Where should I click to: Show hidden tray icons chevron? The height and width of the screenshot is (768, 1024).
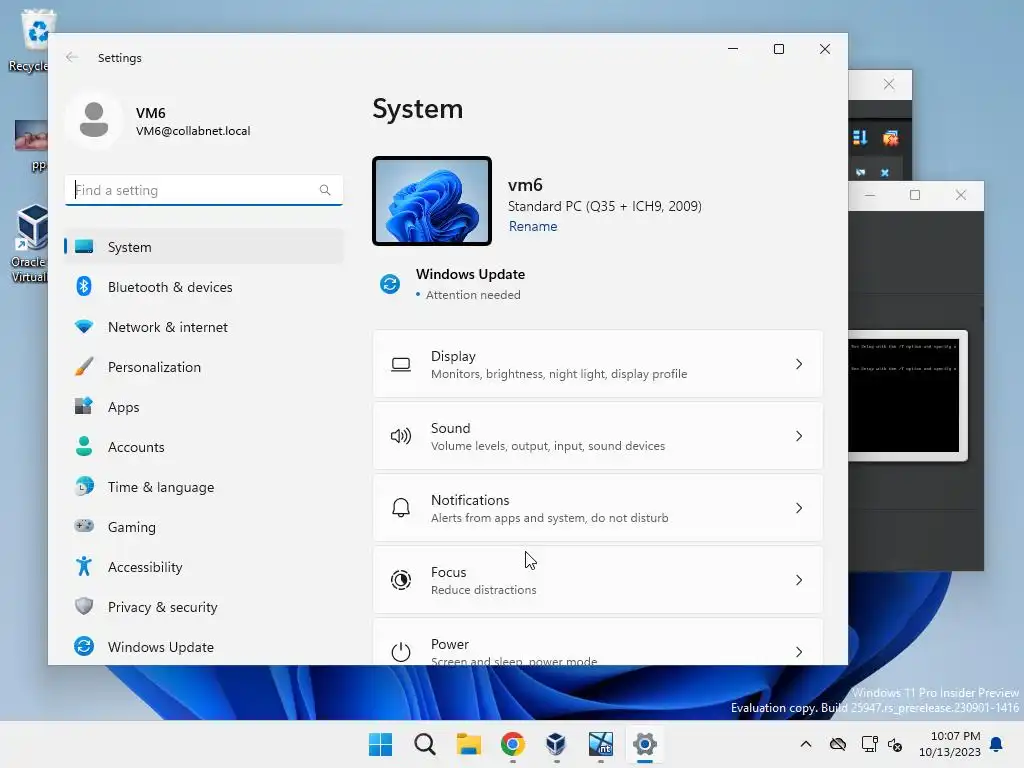coord(806,744)
